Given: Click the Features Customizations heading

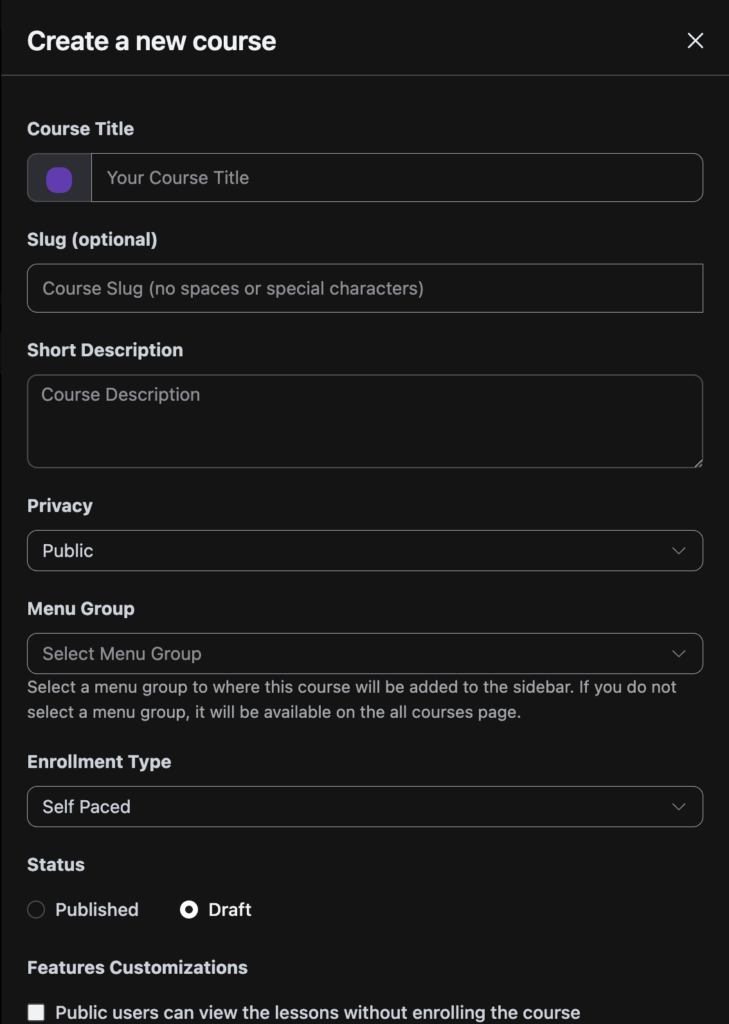Looking at the screenshot, I should 137,968.
